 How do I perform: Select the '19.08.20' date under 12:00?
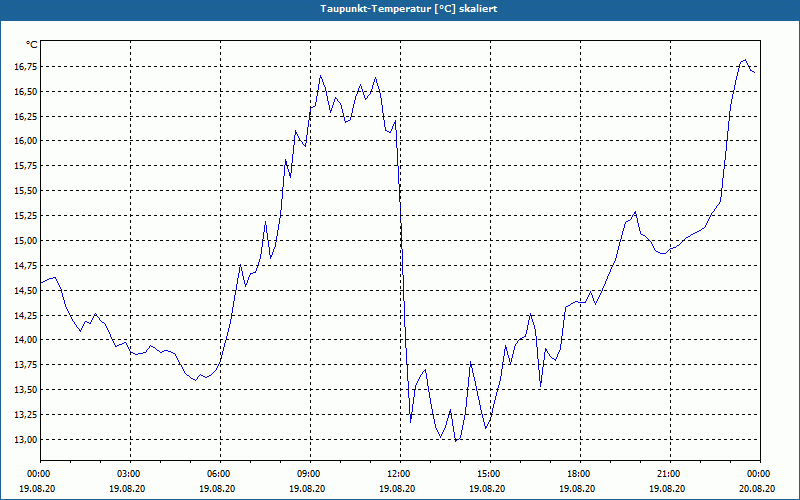[397, 488]
